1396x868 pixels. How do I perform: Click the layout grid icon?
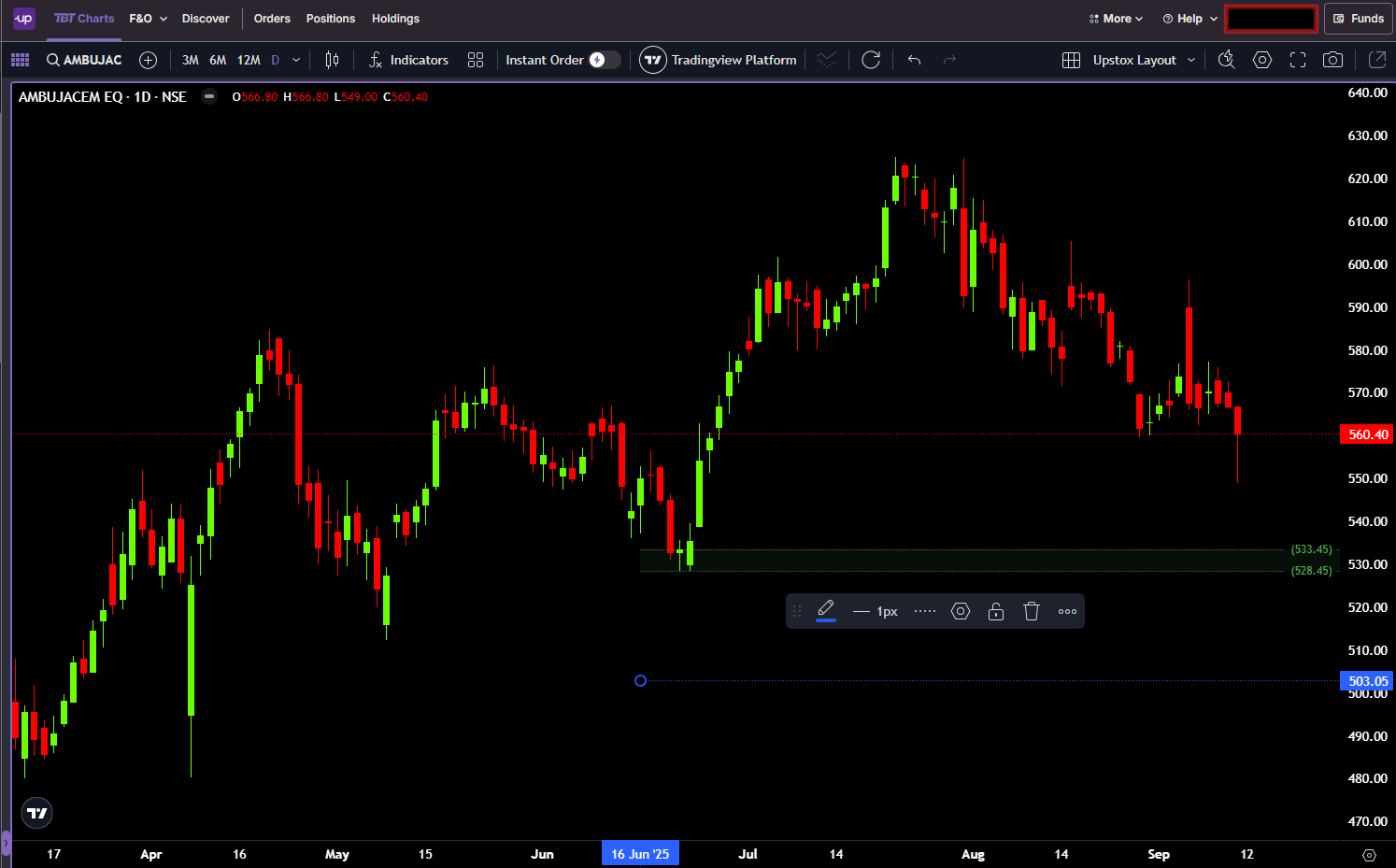click(x=1072, y=60)
